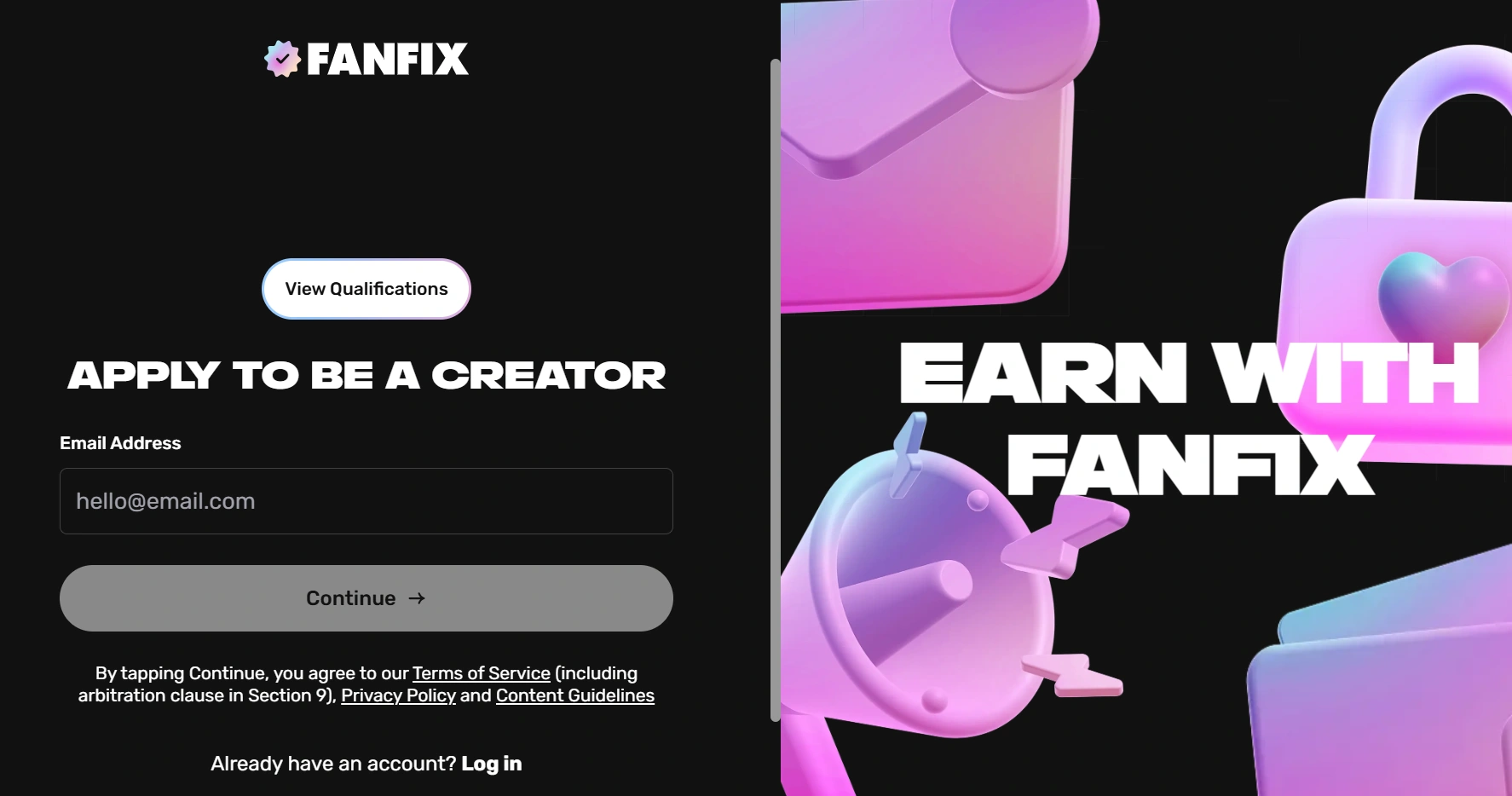Open the Terms of Service link
This screenshot has height=796, width=1512.
[482, 673]
